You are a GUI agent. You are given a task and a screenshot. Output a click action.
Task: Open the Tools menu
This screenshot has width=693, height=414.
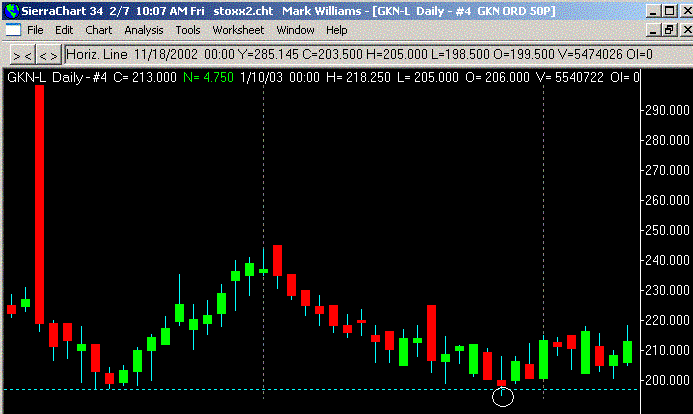tap(188, 30)
